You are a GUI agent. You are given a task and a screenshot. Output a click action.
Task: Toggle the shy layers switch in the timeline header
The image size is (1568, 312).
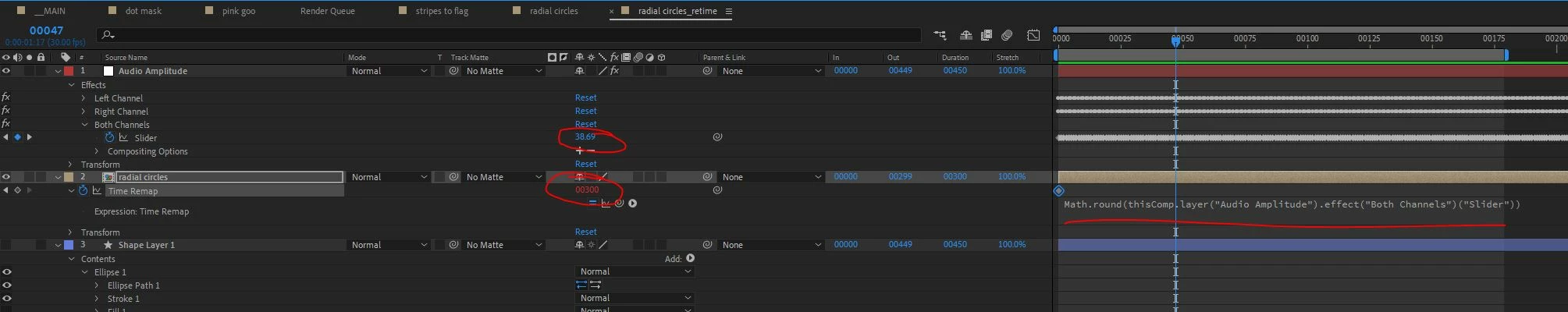click(x=965, y=35)
